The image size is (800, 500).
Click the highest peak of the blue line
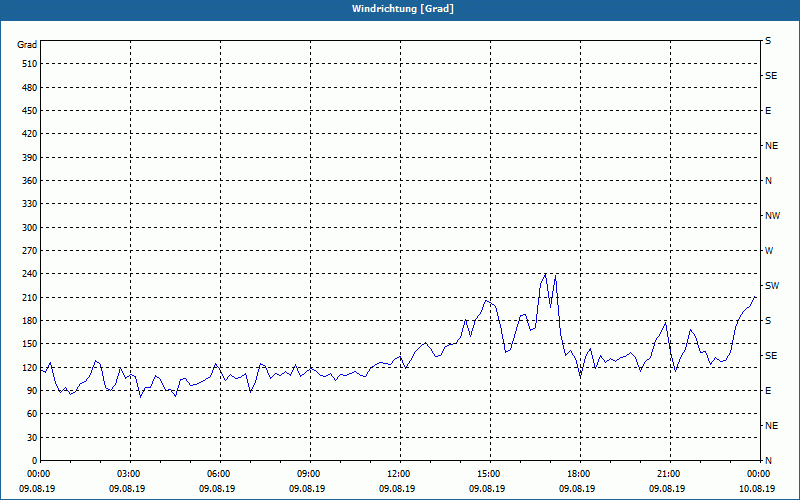(x=545, y=274)
